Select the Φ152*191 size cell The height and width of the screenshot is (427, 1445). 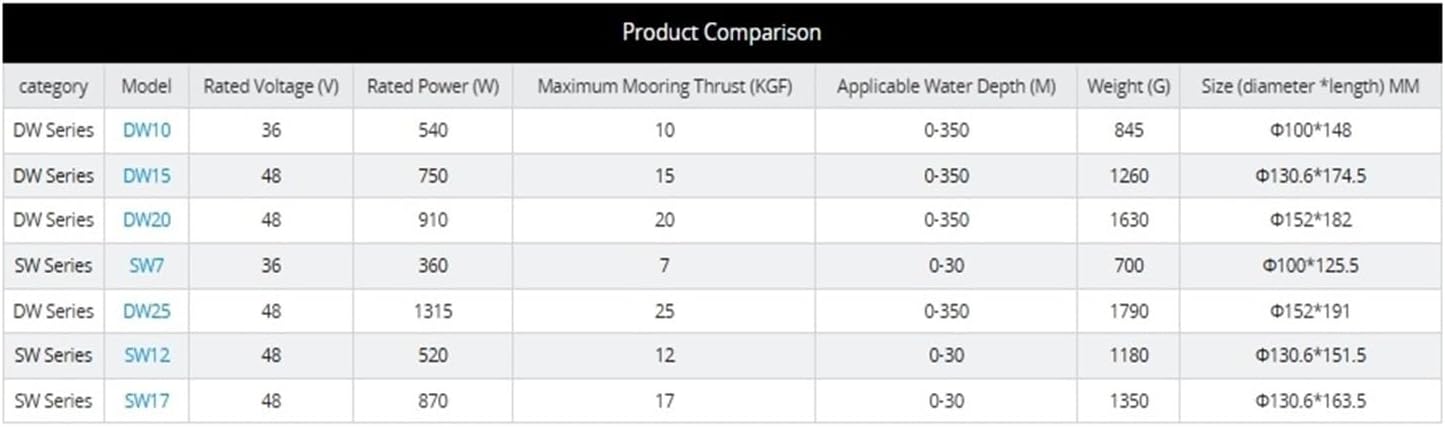point(1310,311)
